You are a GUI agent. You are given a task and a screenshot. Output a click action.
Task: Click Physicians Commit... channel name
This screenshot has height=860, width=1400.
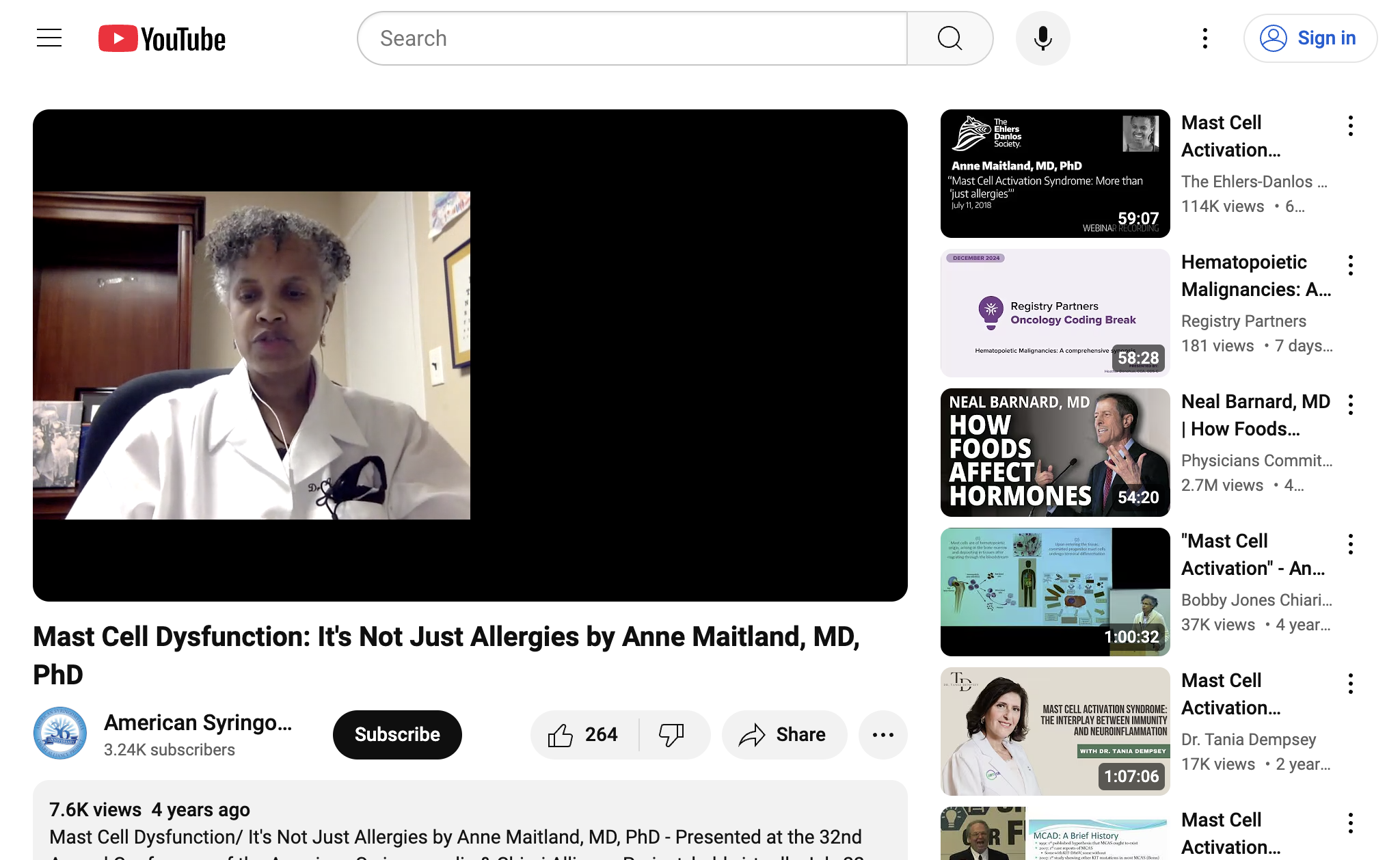click(x=1257, y=461)
